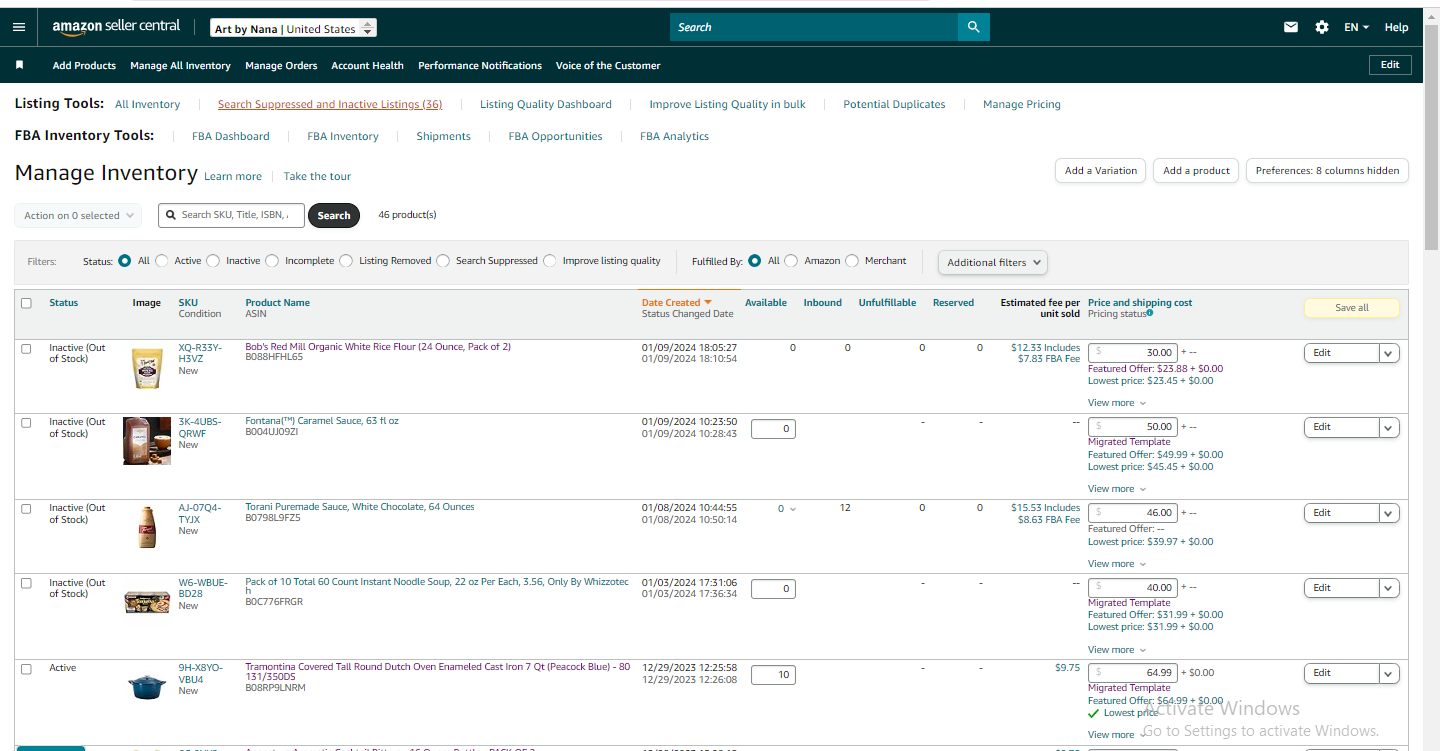Viewport: 1440px width, 751px height.
Task: Open Search Suppressed and Inactive Listings link
Action: 330,104
